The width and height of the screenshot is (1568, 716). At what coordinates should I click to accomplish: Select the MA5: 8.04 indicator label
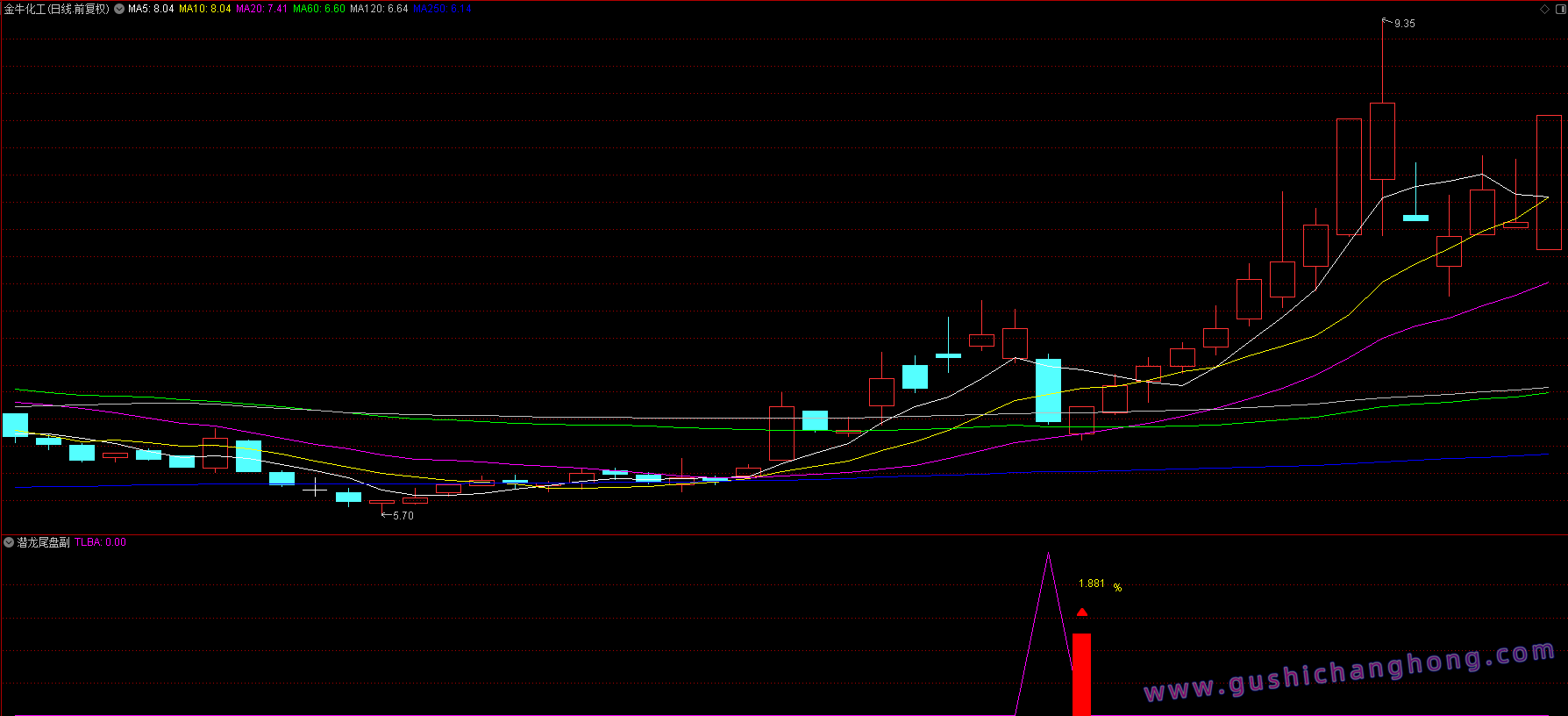tap(151, 9)
